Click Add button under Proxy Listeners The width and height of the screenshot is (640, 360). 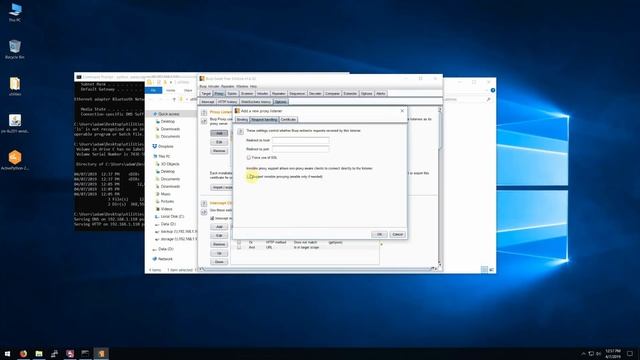pos(219,133)
